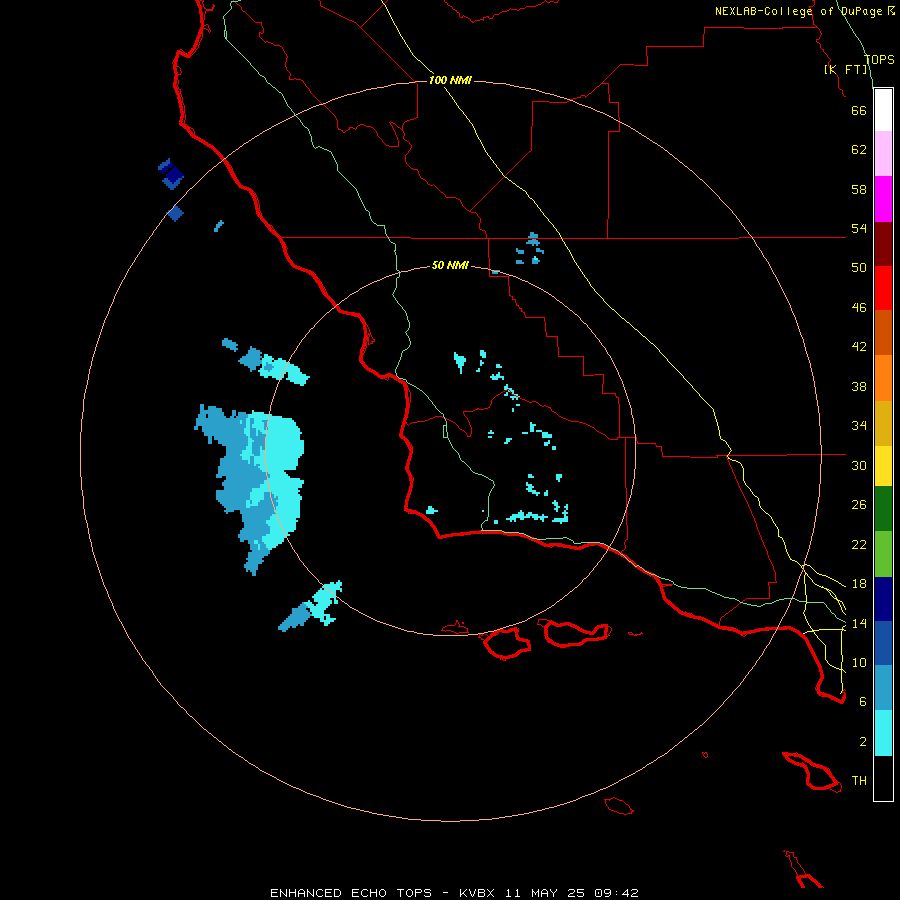The image size is (900, 900).
Task: Click the "11 MAY 25" date text
Action: pos(545,893)
